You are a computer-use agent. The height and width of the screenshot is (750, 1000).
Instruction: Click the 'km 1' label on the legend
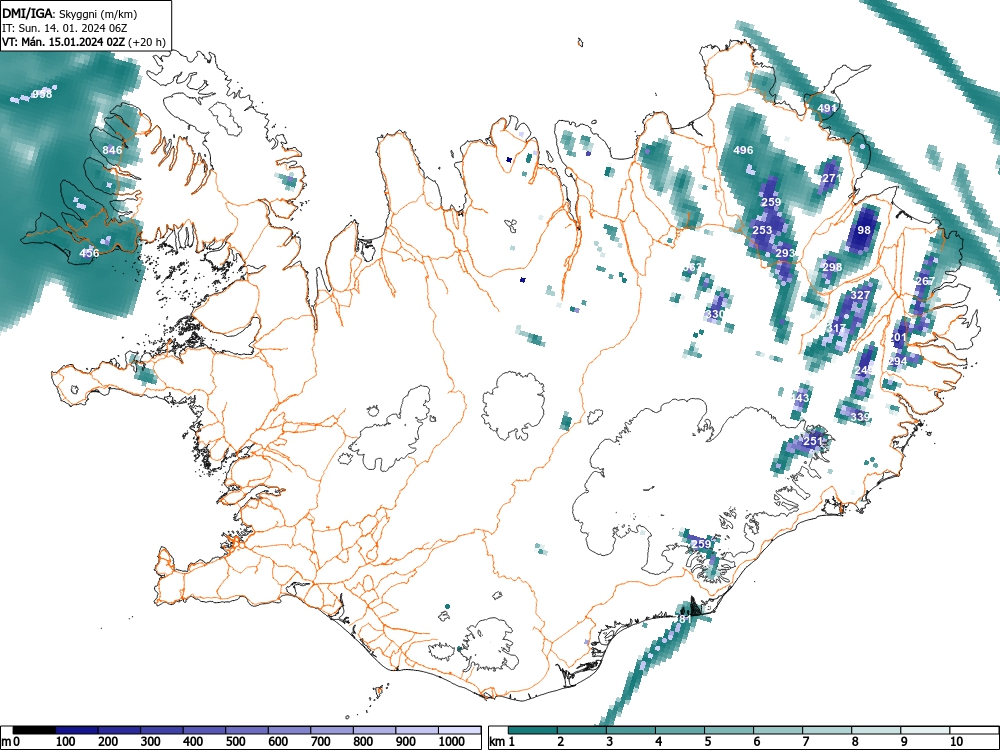click(x=501, y=742)
